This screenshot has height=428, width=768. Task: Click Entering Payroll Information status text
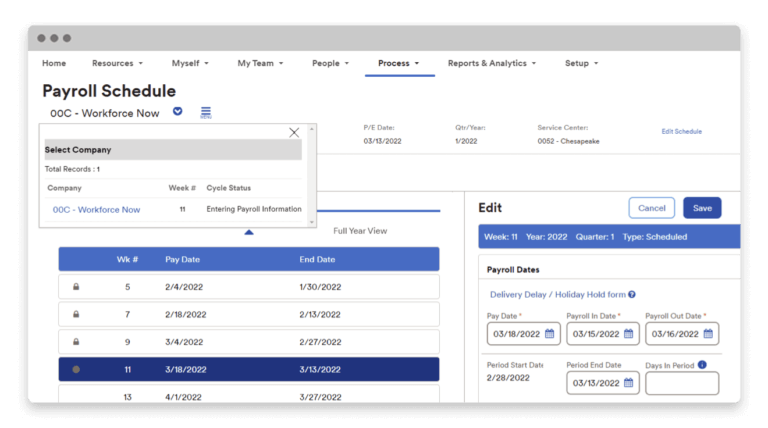254,209
